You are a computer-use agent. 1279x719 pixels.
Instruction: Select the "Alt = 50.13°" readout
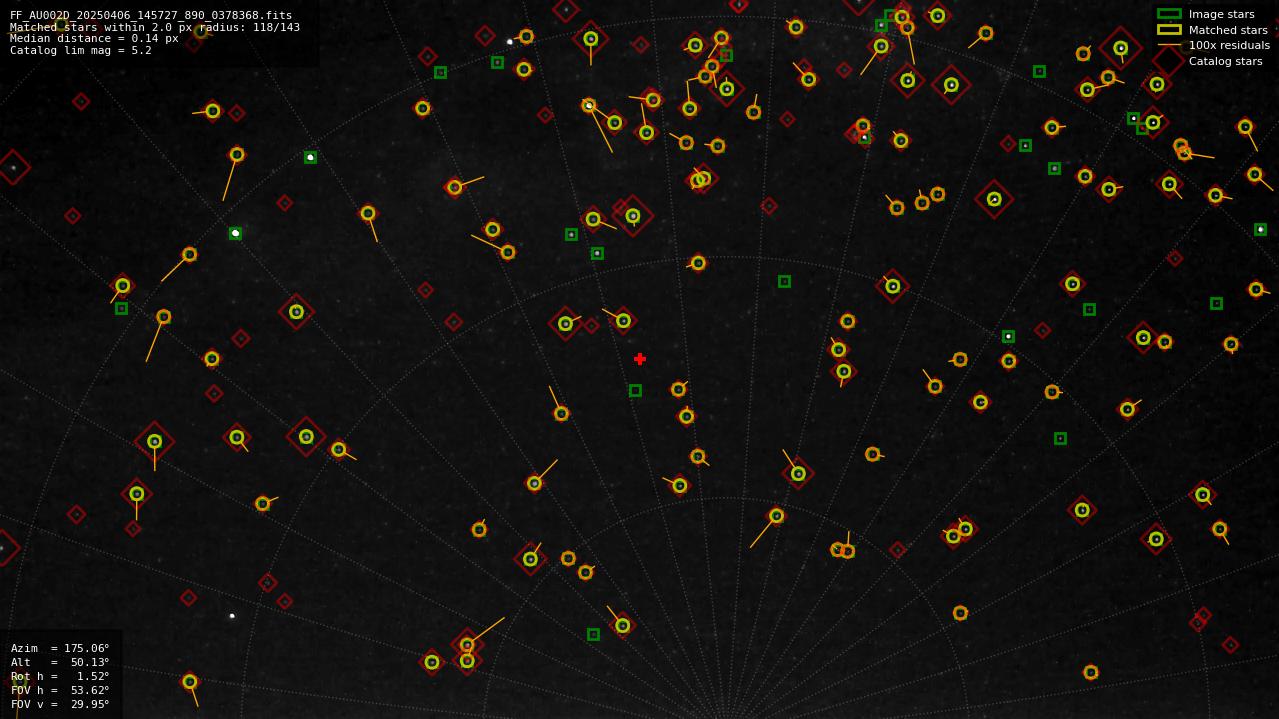coord(60,662)
